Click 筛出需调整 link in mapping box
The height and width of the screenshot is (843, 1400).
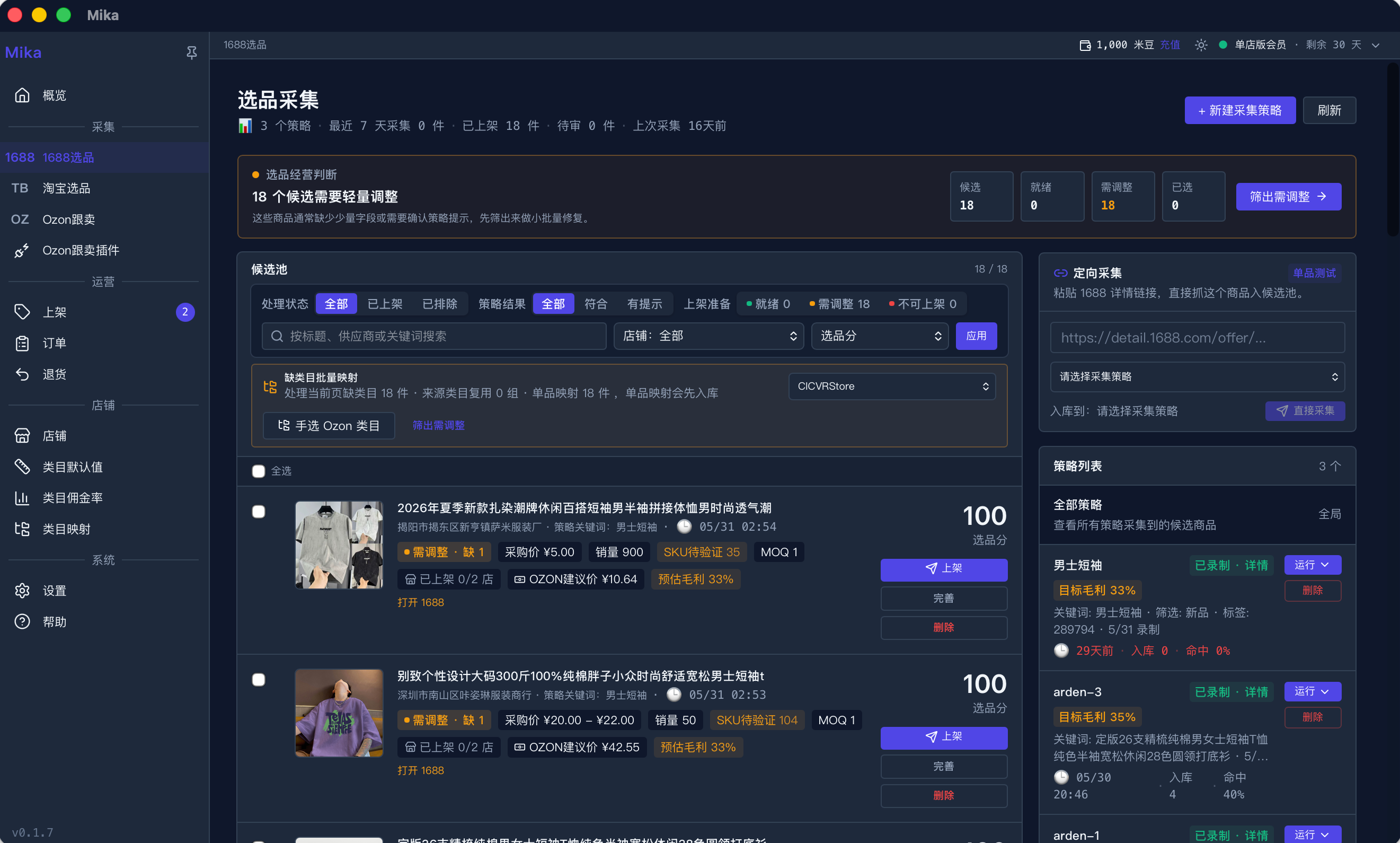coord(438,425)
